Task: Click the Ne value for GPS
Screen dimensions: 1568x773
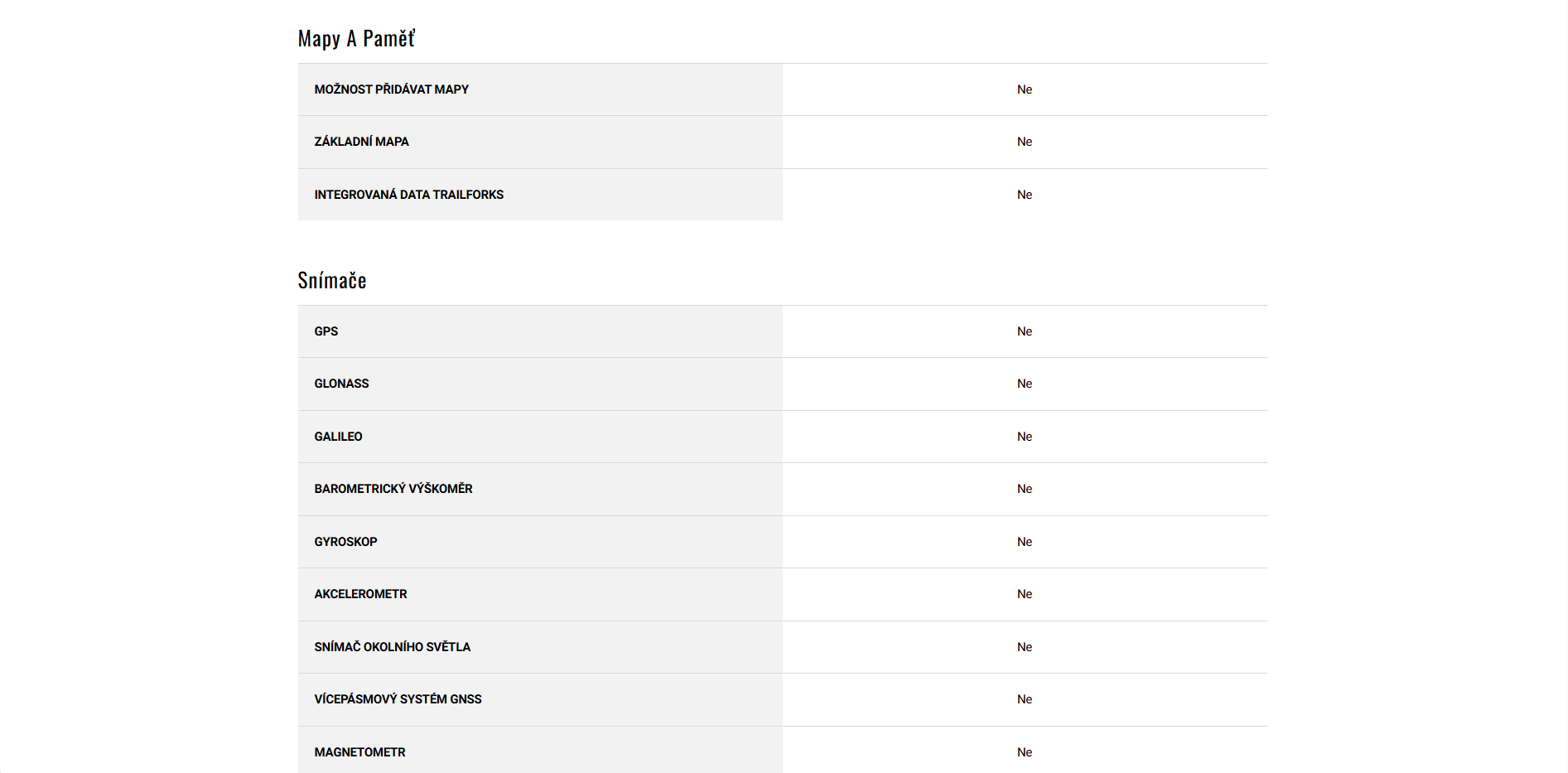Action: 1025,331
